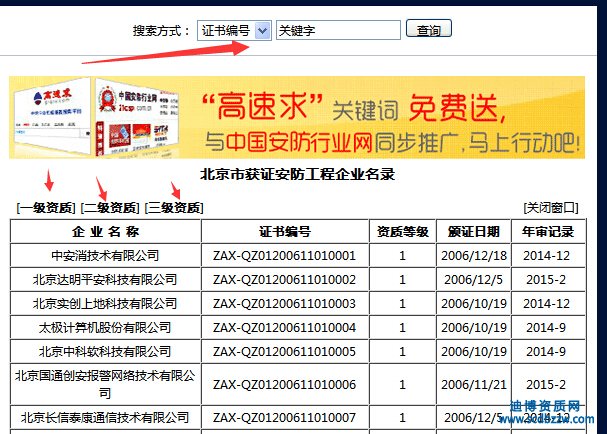The image size is (607, 434).
Task: Click the 北京实创上地科技有限公司 entry
Action: [x=105, y=304]
